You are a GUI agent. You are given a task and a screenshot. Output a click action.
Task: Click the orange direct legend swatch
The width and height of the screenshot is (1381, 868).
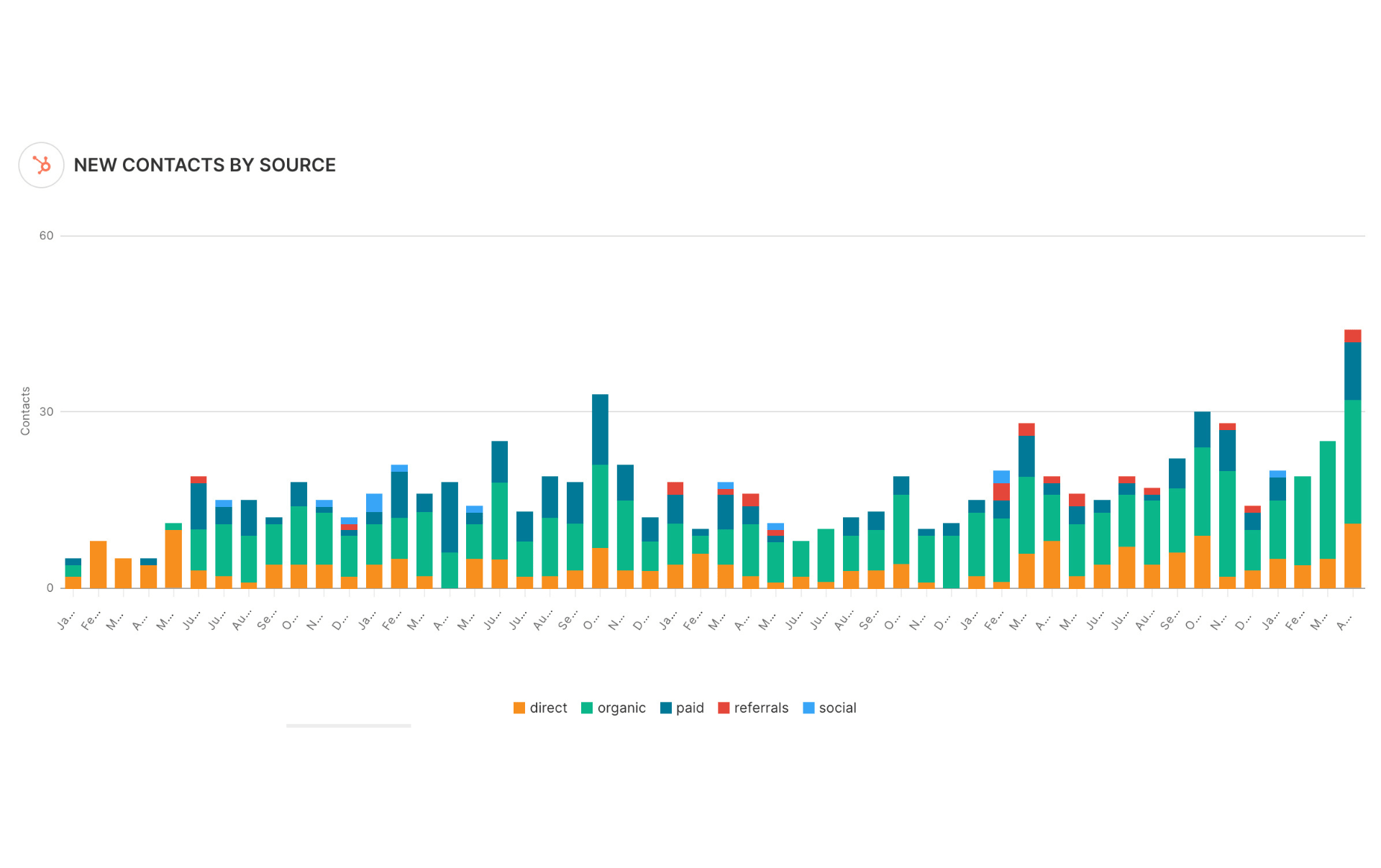tap(519, 708)
